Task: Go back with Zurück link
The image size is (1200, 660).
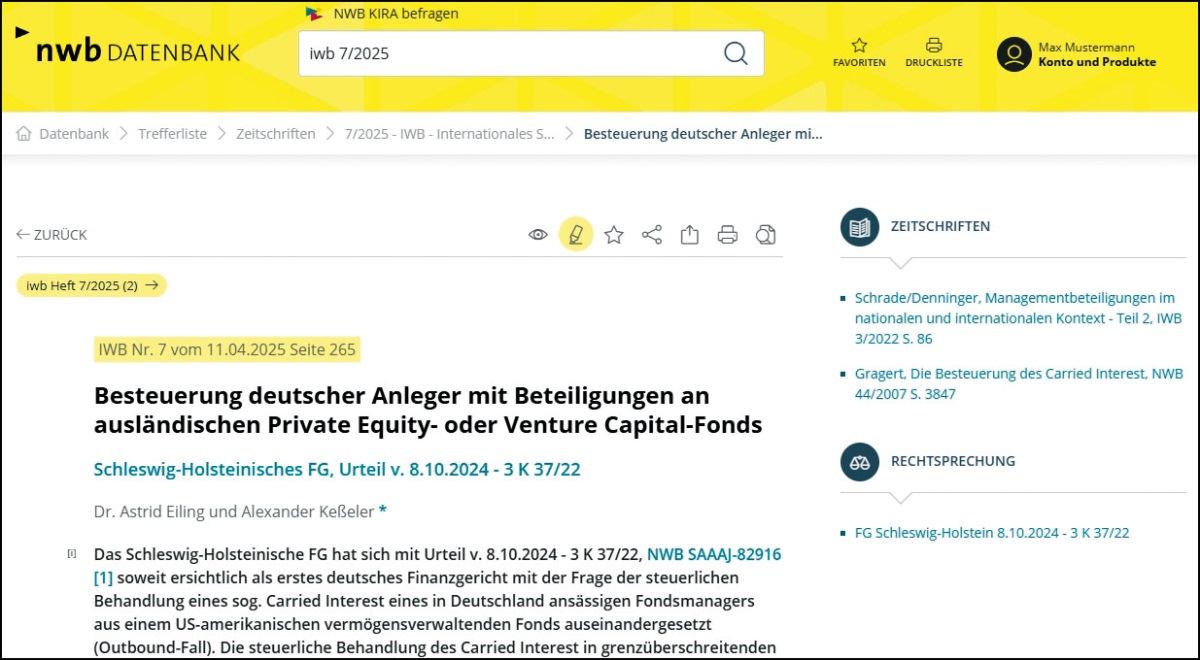Action: click(52, 235)
